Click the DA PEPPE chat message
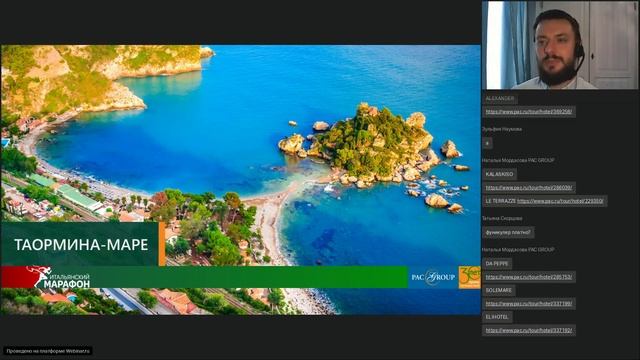The image size is (640, 360). point(497,264)
